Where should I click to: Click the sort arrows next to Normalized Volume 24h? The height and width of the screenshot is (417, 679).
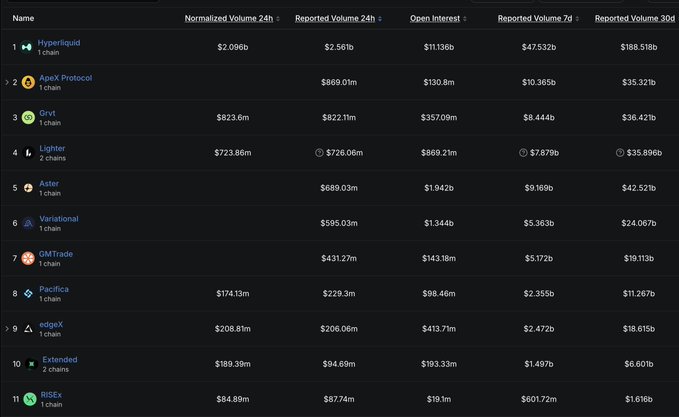(278, 19)
